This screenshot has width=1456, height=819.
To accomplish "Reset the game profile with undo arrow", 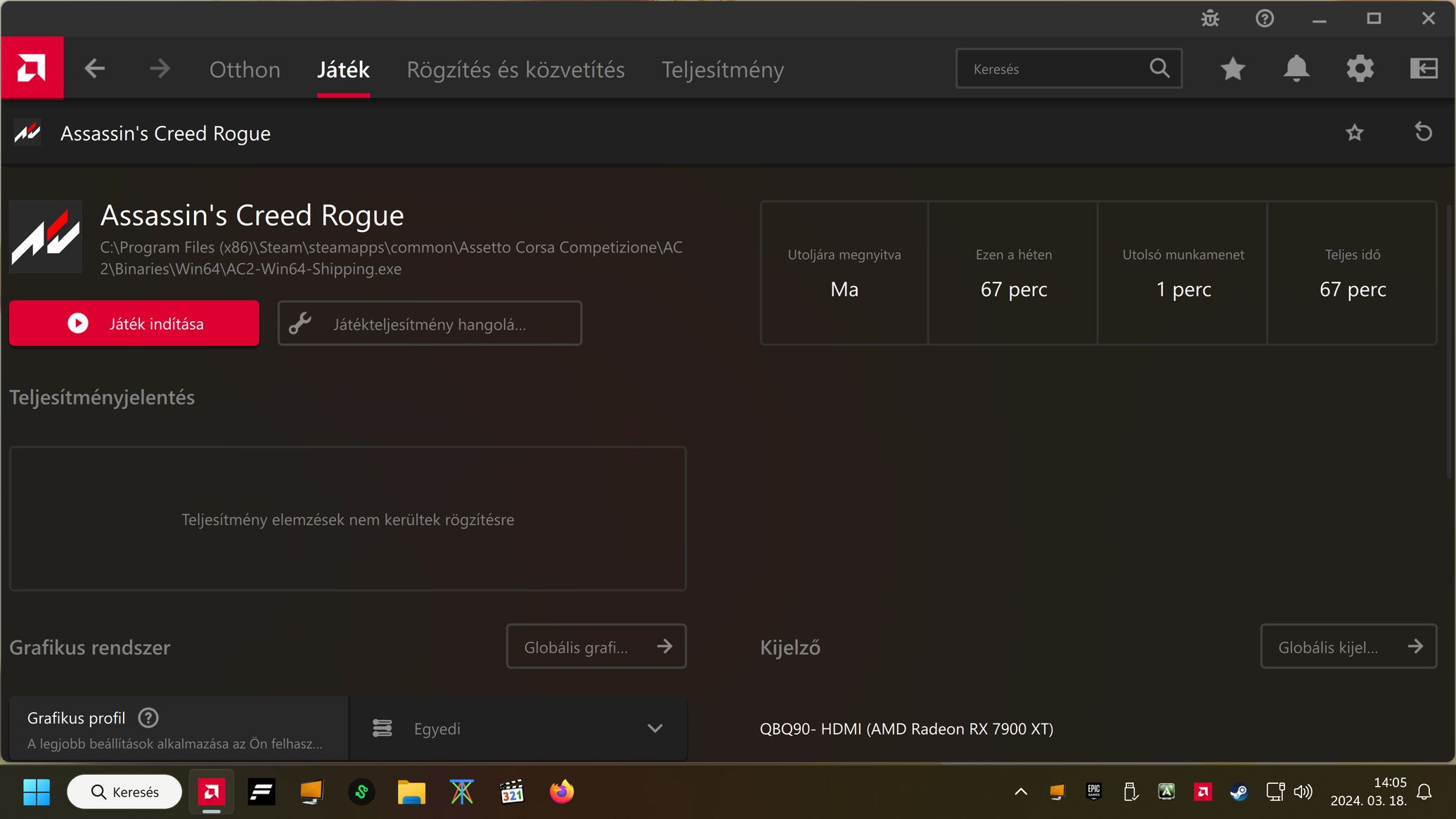I will pyautogui.click(x=1423, y=133).
